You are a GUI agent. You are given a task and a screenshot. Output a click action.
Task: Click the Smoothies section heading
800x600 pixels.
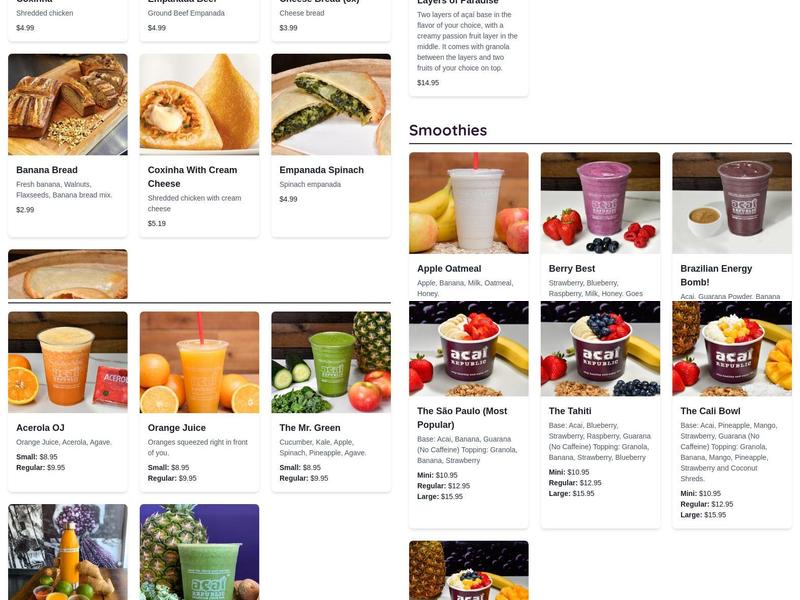coord(448,130)
